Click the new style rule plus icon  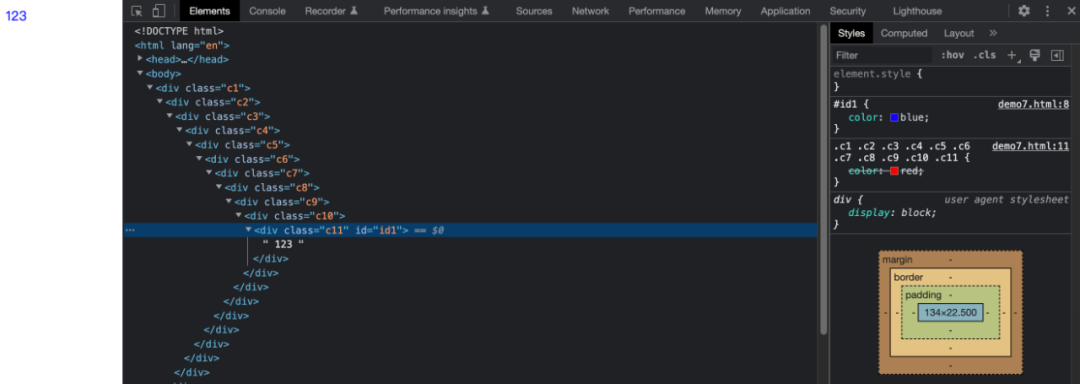tap(1012, 55)
